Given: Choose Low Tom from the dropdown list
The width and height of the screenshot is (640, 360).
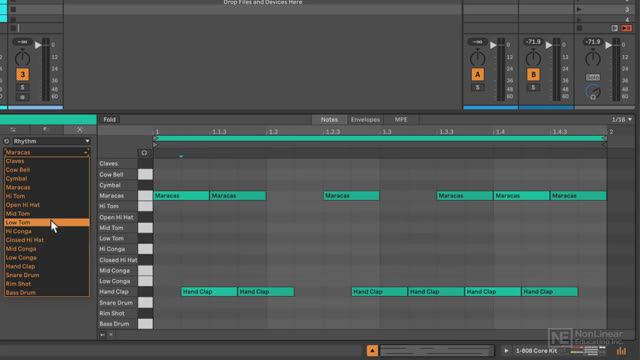Looking at the screenshot, I should point(47,222).
